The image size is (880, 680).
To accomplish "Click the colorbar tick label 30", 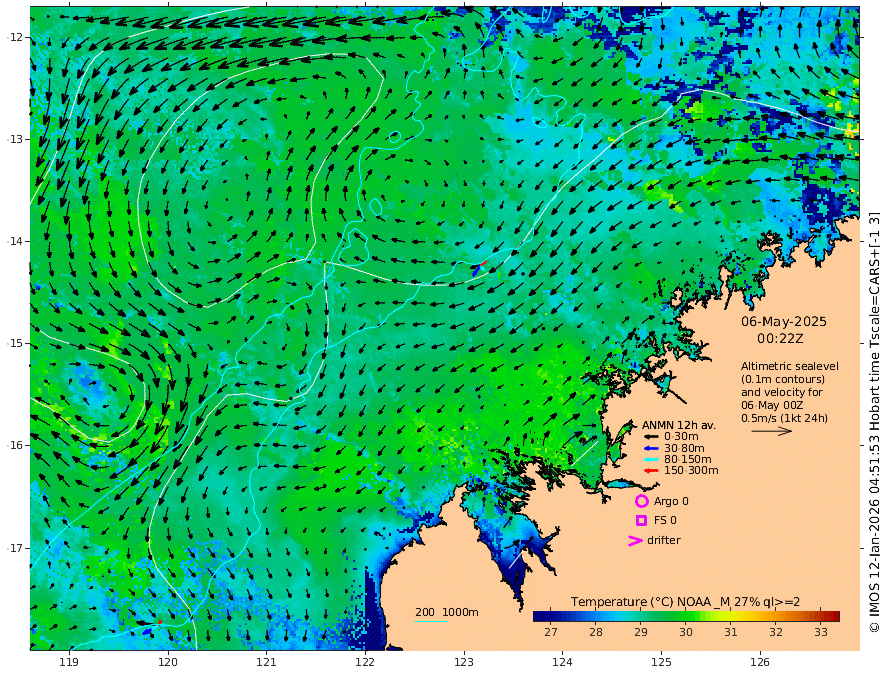I will click(x=686, y=632).
